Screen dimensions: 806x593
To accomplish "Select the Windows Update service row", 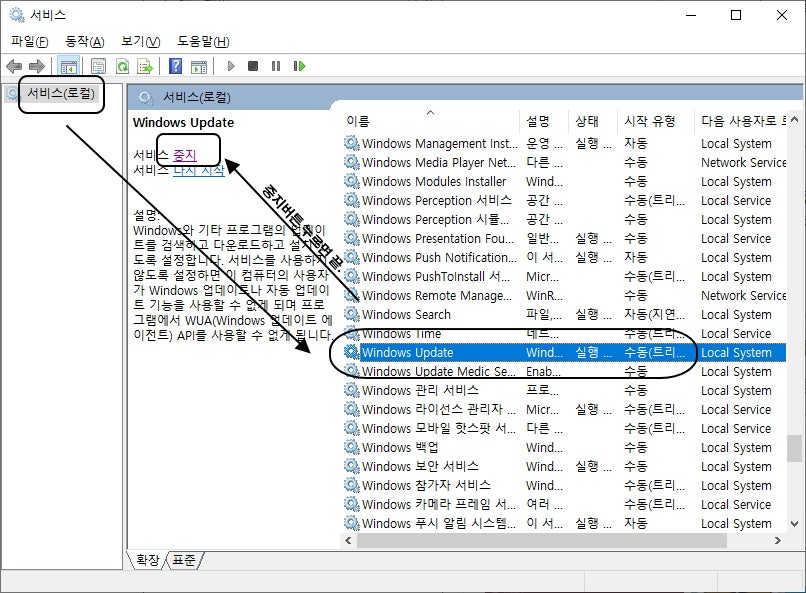I will pyautogui.click(x=564, y=353).
